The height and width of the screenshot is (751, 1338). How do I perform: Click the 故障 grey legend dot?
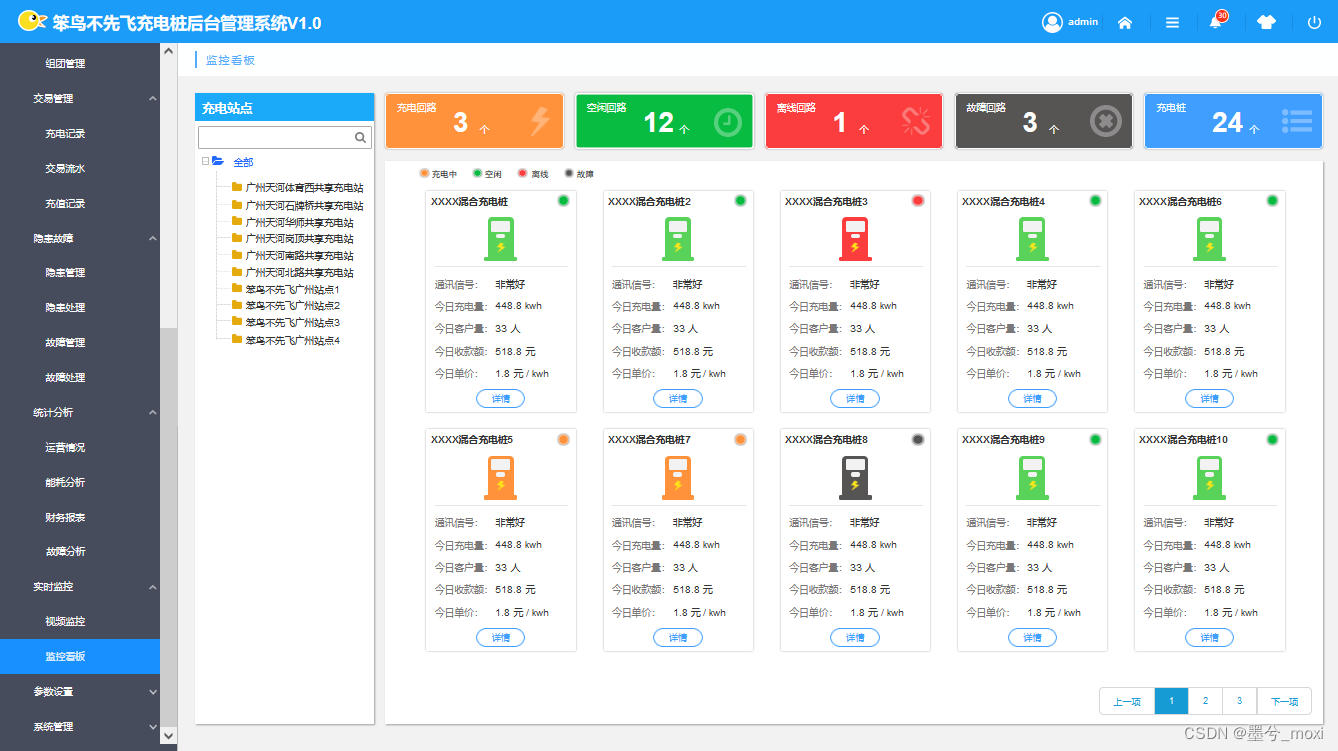tap(569, 173)
